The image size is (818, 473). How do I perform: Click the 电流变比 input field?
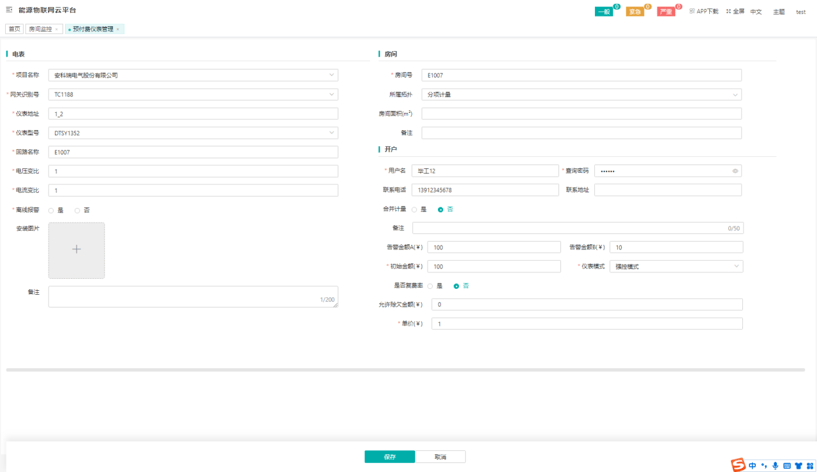click(193, 190)
